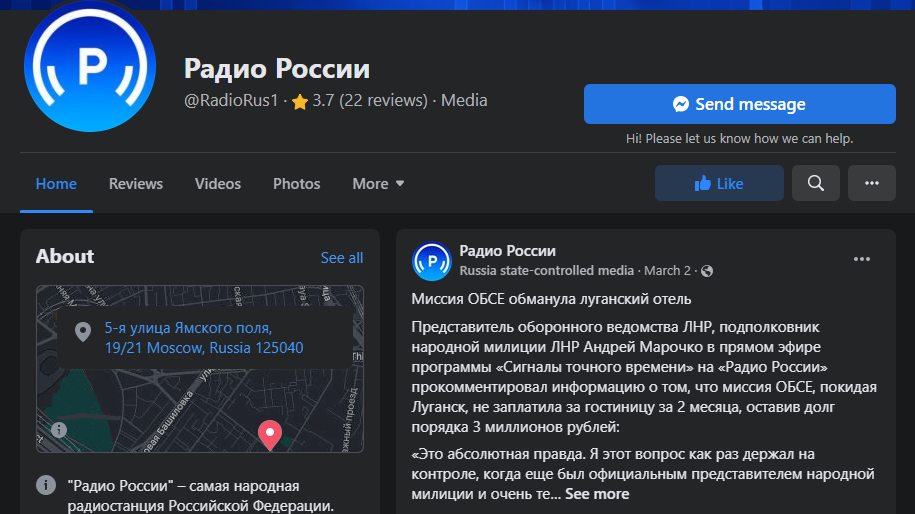Select the Photos tab

[x=297, y=184]
